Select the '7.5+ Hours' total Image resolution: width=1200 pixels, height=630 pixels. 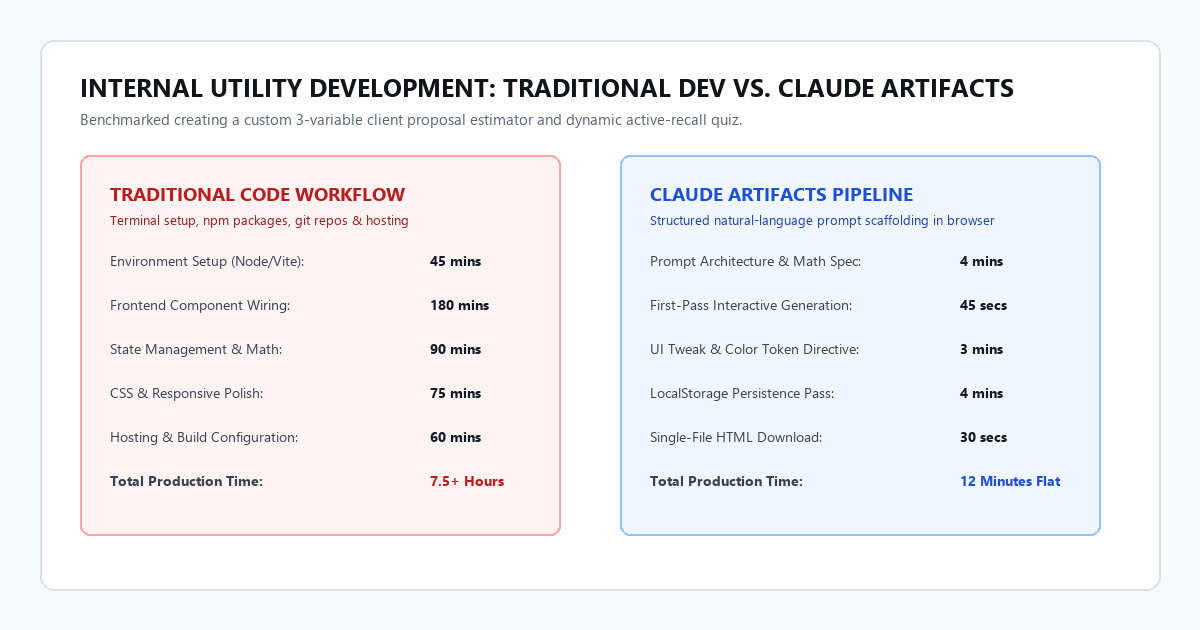point(467,481)
